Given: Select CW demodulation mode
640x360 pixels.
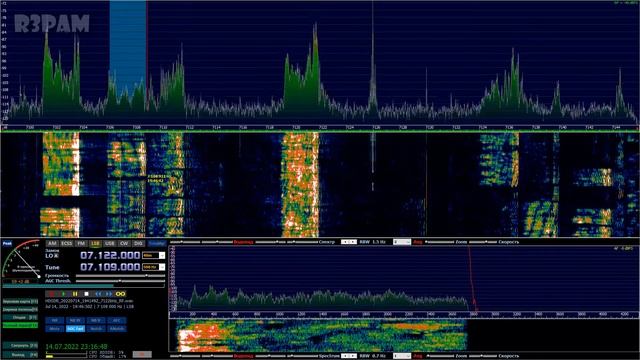Looking at the screenshot, I should pos(124,244).
